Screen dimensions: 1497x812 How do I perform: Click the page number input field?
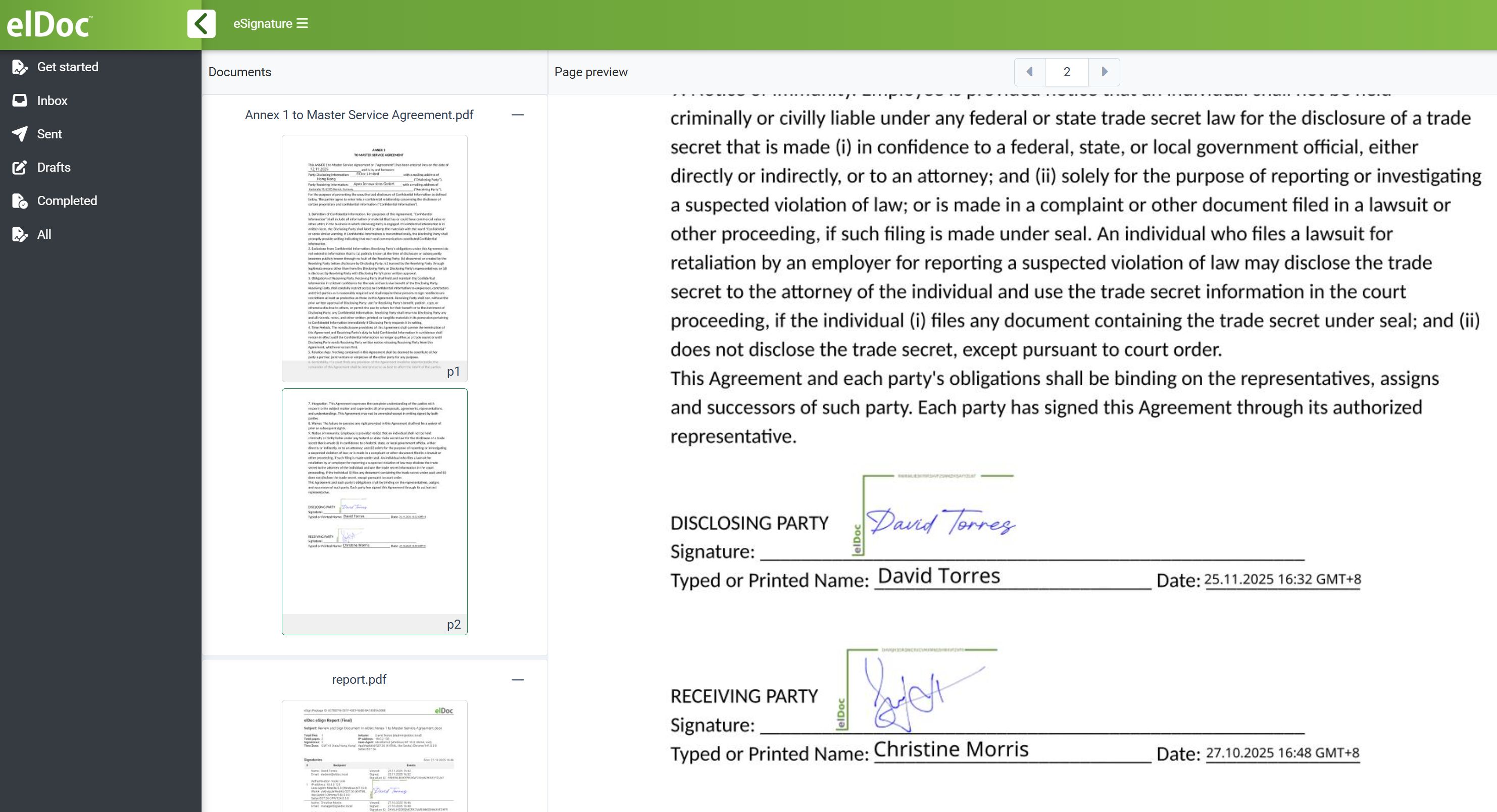point(1067,71)
